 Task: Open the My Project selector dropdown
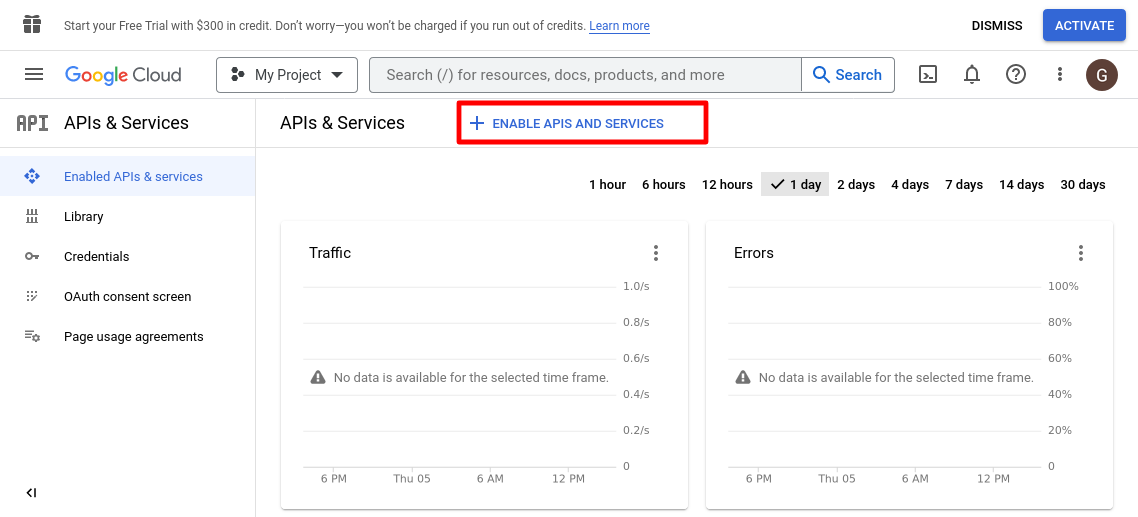286,74
